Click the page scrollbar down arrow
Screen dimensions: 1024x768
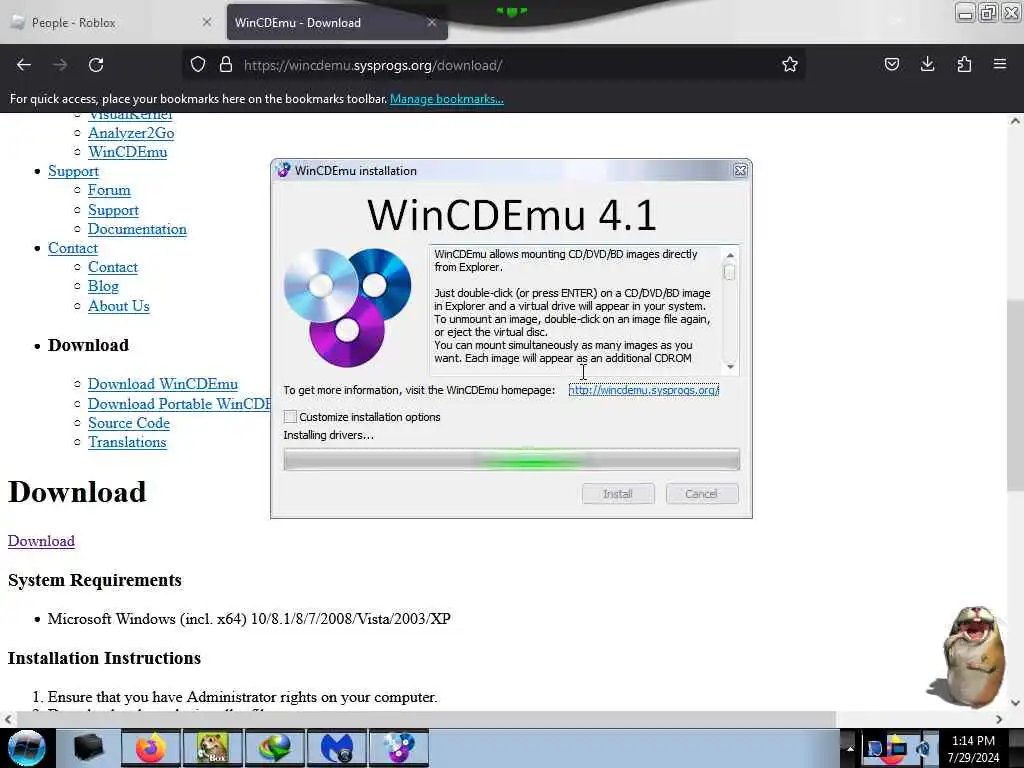pos(1015,703)
